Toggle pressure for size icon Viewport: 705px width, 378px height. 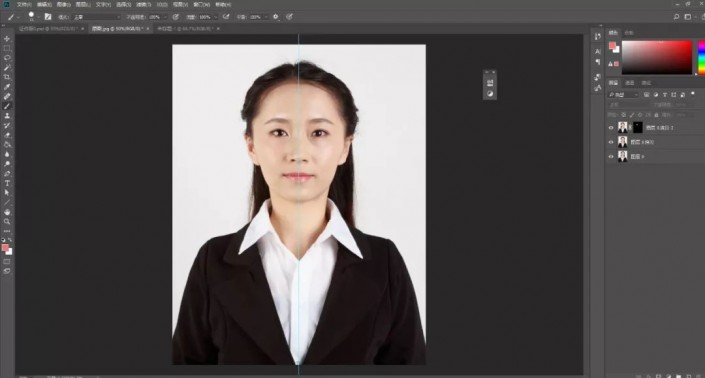coord(290,17)
